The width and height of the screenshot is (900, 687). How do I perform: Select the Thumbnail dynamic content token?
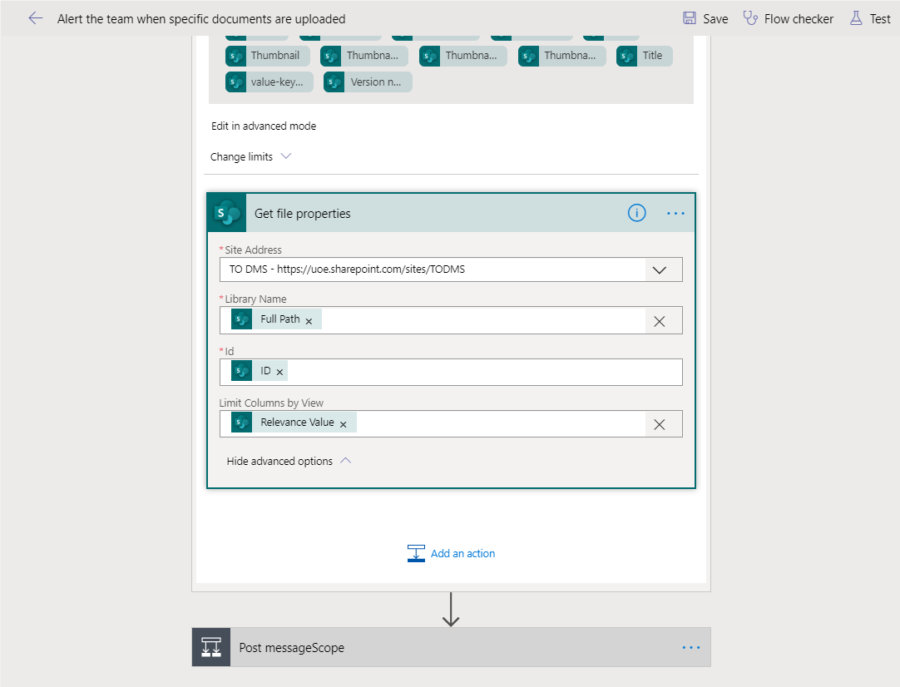[267, 55]
